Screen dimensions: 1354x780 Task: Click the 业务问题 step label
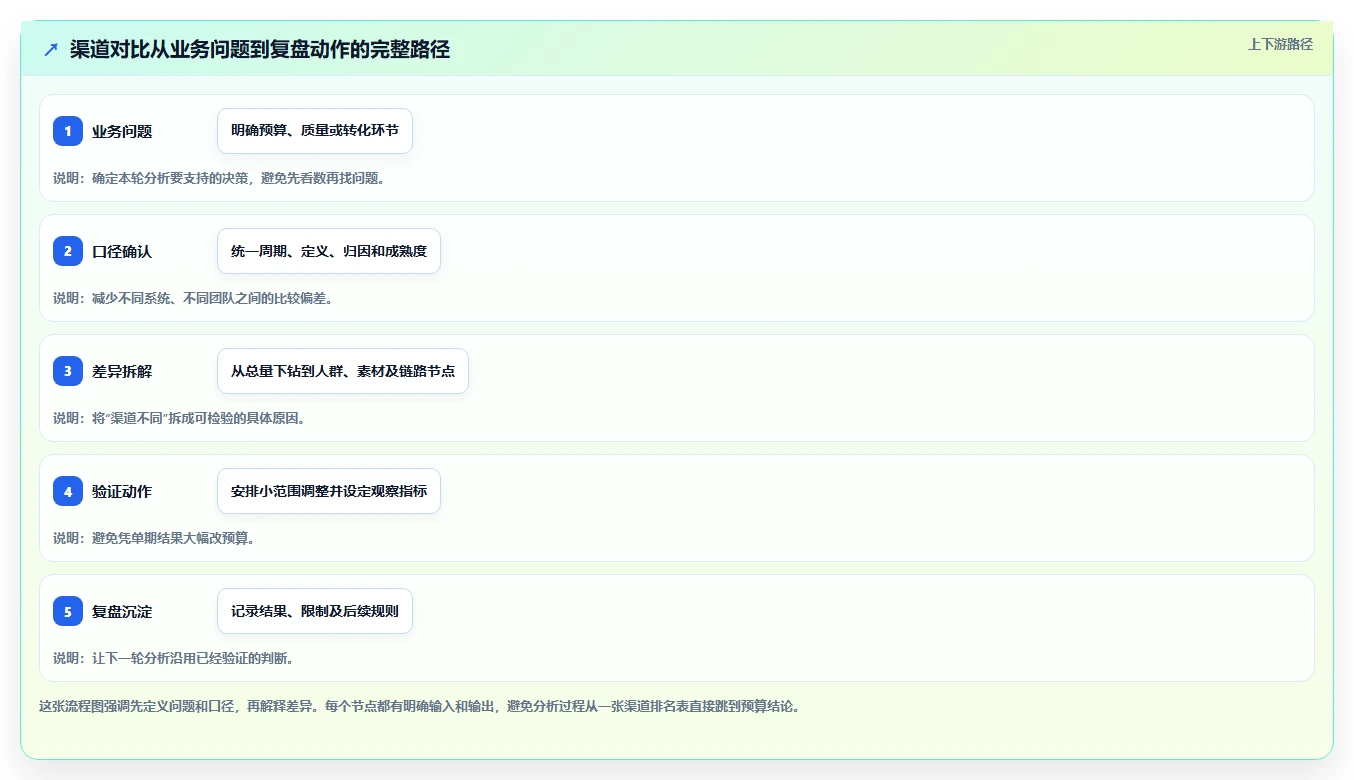122,131
